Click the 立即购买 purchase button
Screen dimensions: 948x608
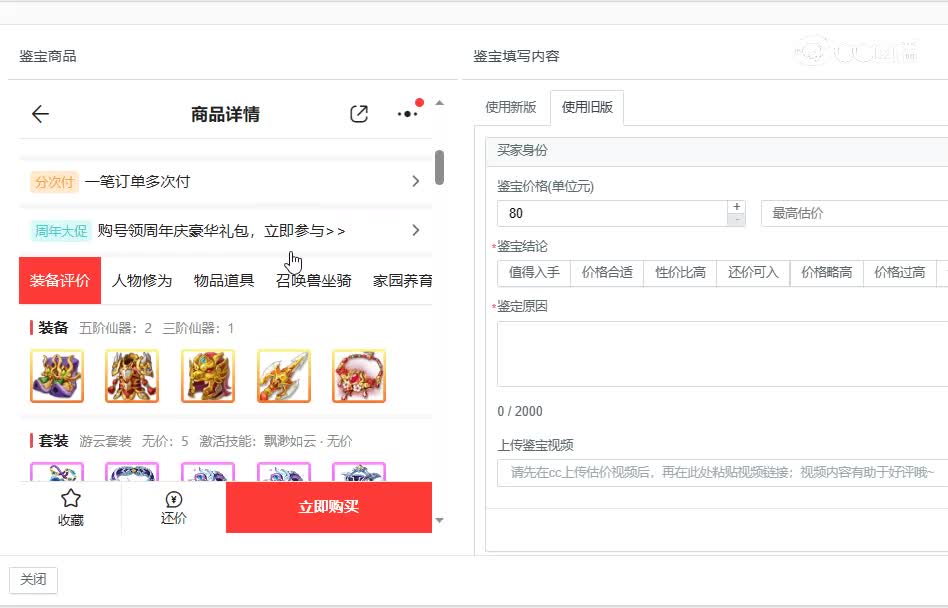point(329,507)
